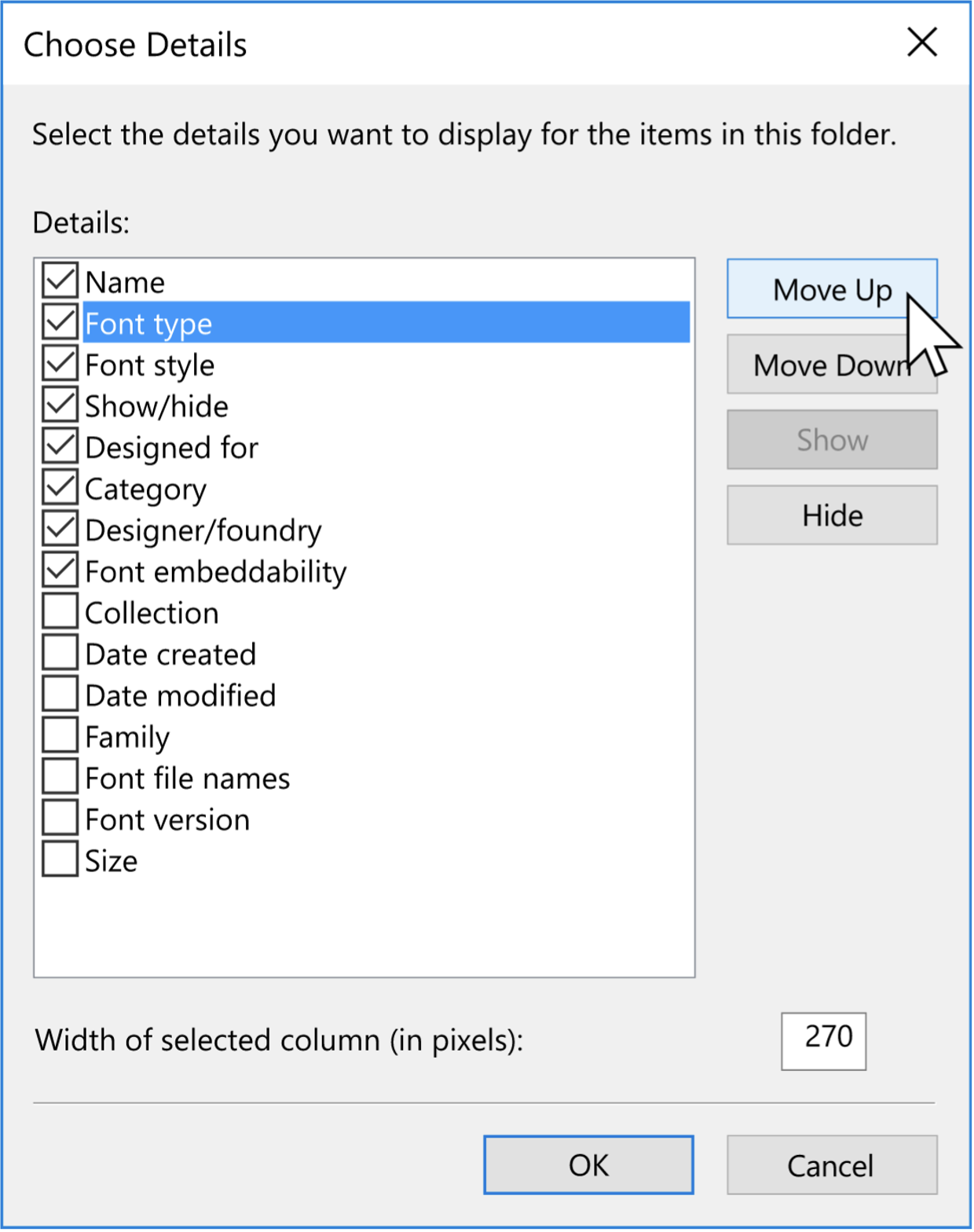This screenshot has height=1232, width=974.
Task: Uncheck the Category detail
Action: coord(59,487)
